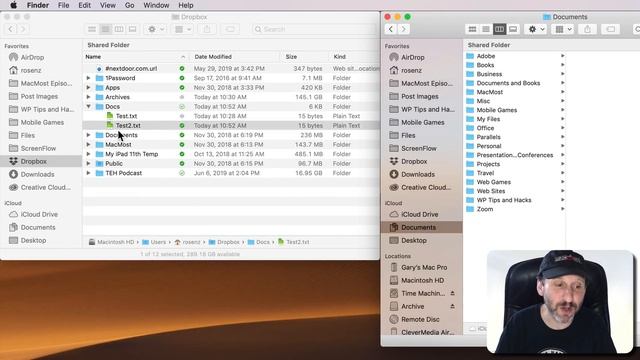
Task: Collapse the Docs folder
Action: pos(88,107)
